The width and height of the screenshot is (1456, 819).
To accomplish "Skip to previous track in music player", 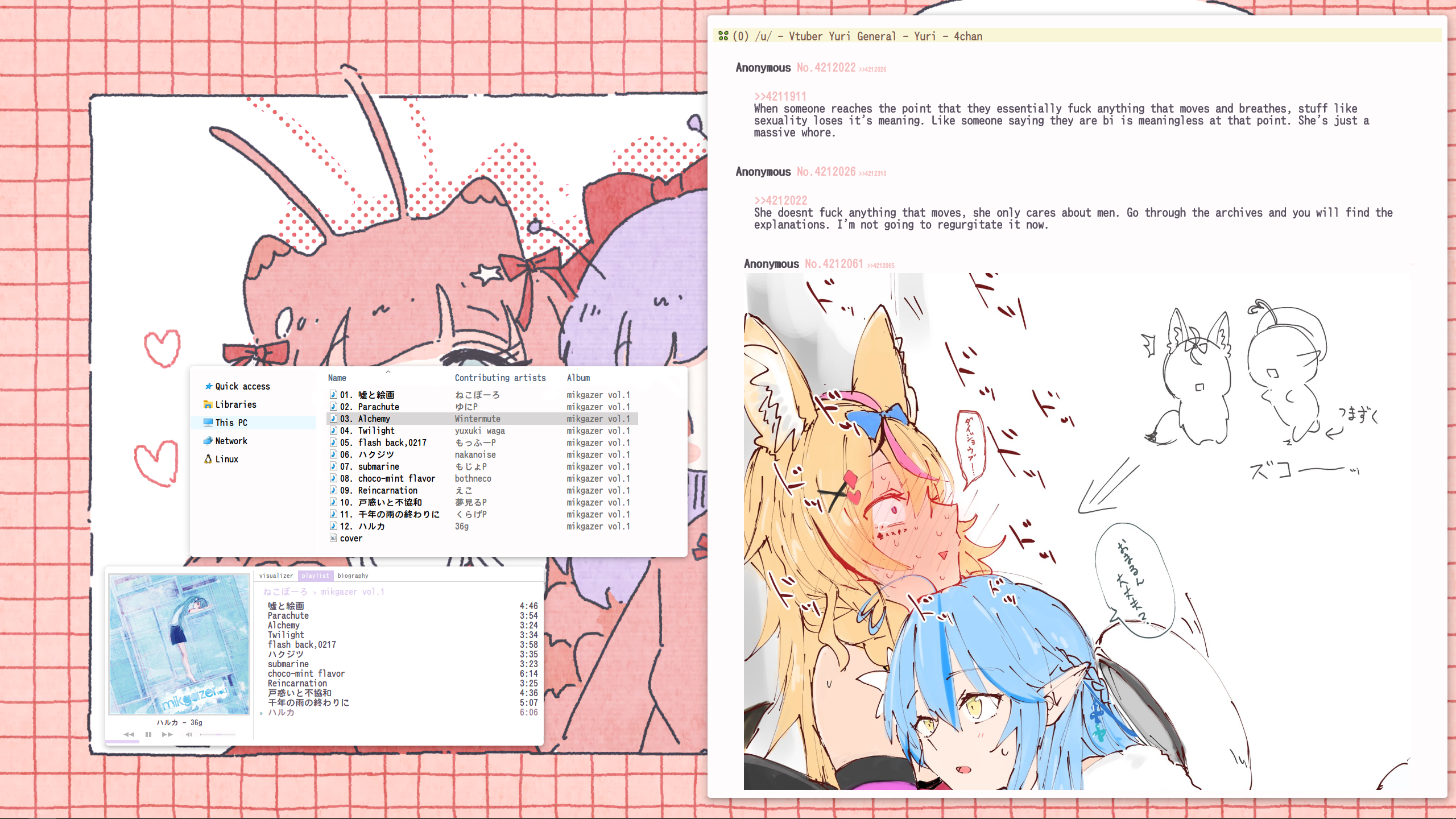I will pos(129,734).
